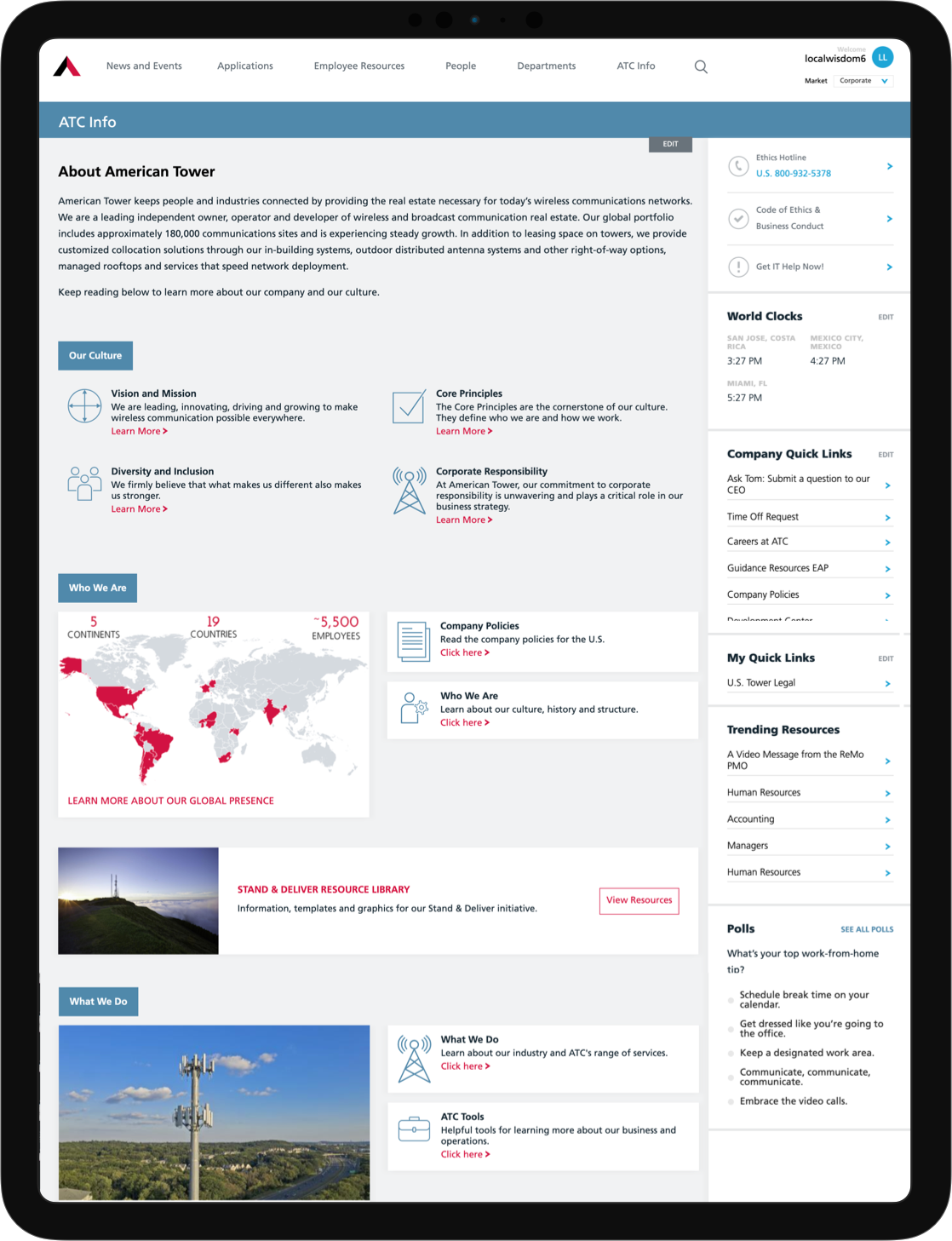952x1241 pixels.
Task: Click the cell tower photo under What We Do
Action: click(x=214, y=1112)
